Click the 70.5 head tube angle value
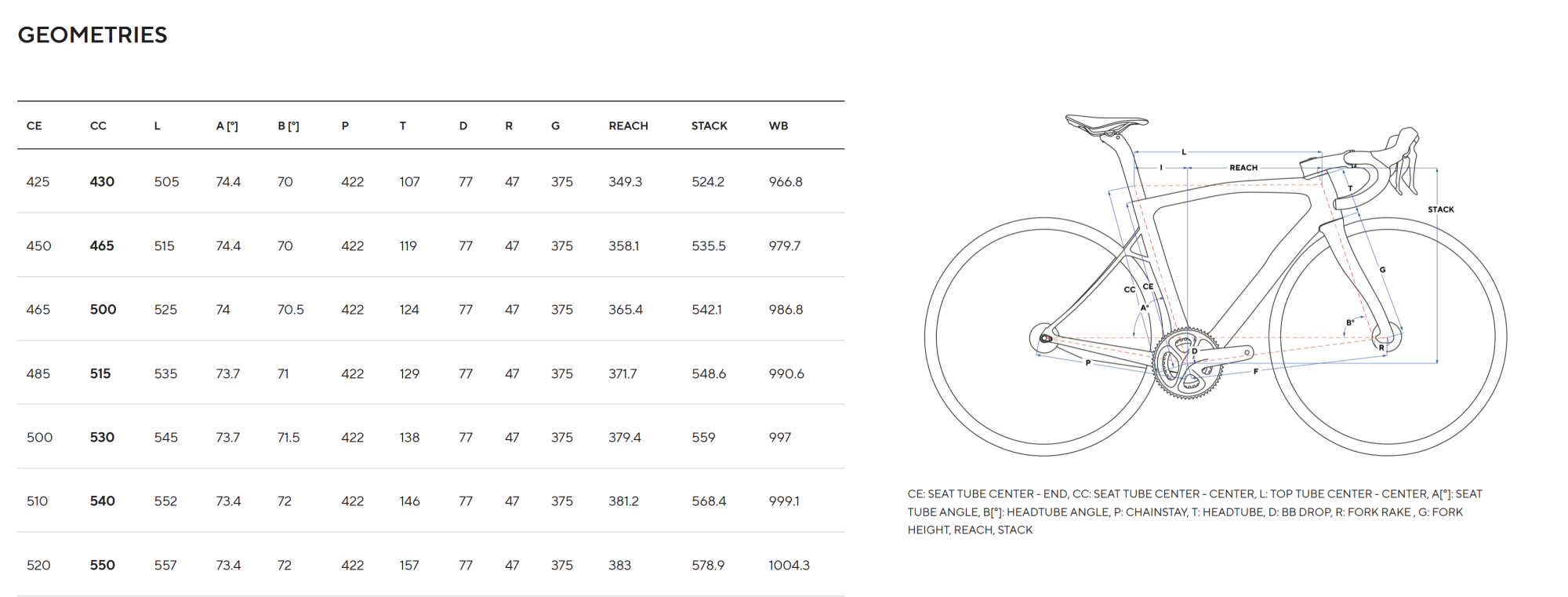 tap(290, 310)
